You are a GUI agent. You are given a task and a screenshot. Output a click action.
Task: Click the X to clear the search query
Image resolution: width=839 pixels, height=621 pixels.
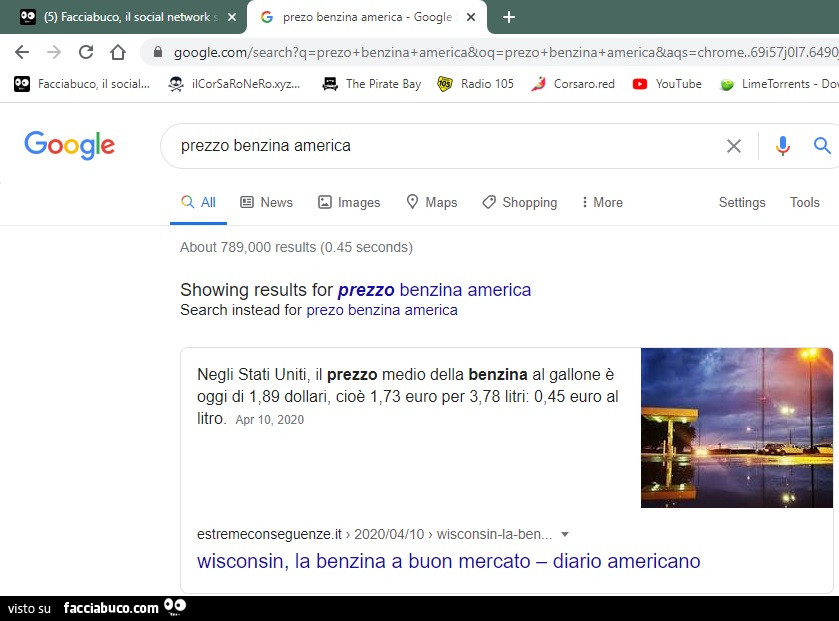coord(733,146)
